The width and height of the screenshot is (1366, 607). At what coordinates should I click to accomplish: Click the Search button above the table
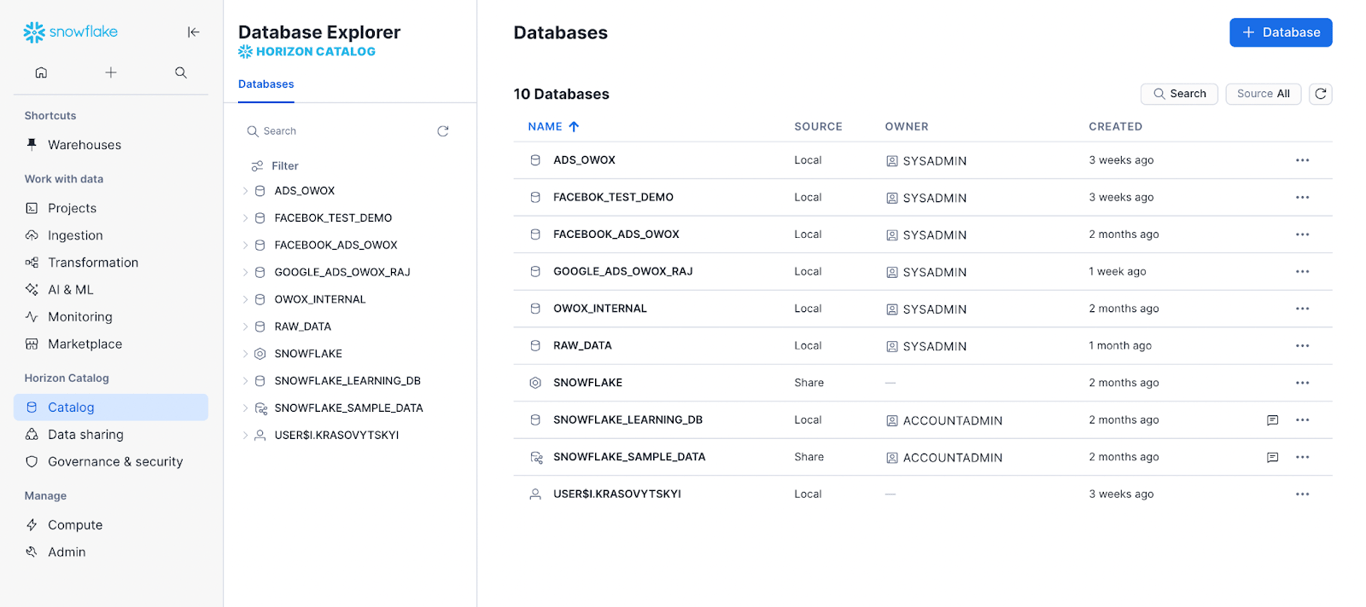point(1179,94)
